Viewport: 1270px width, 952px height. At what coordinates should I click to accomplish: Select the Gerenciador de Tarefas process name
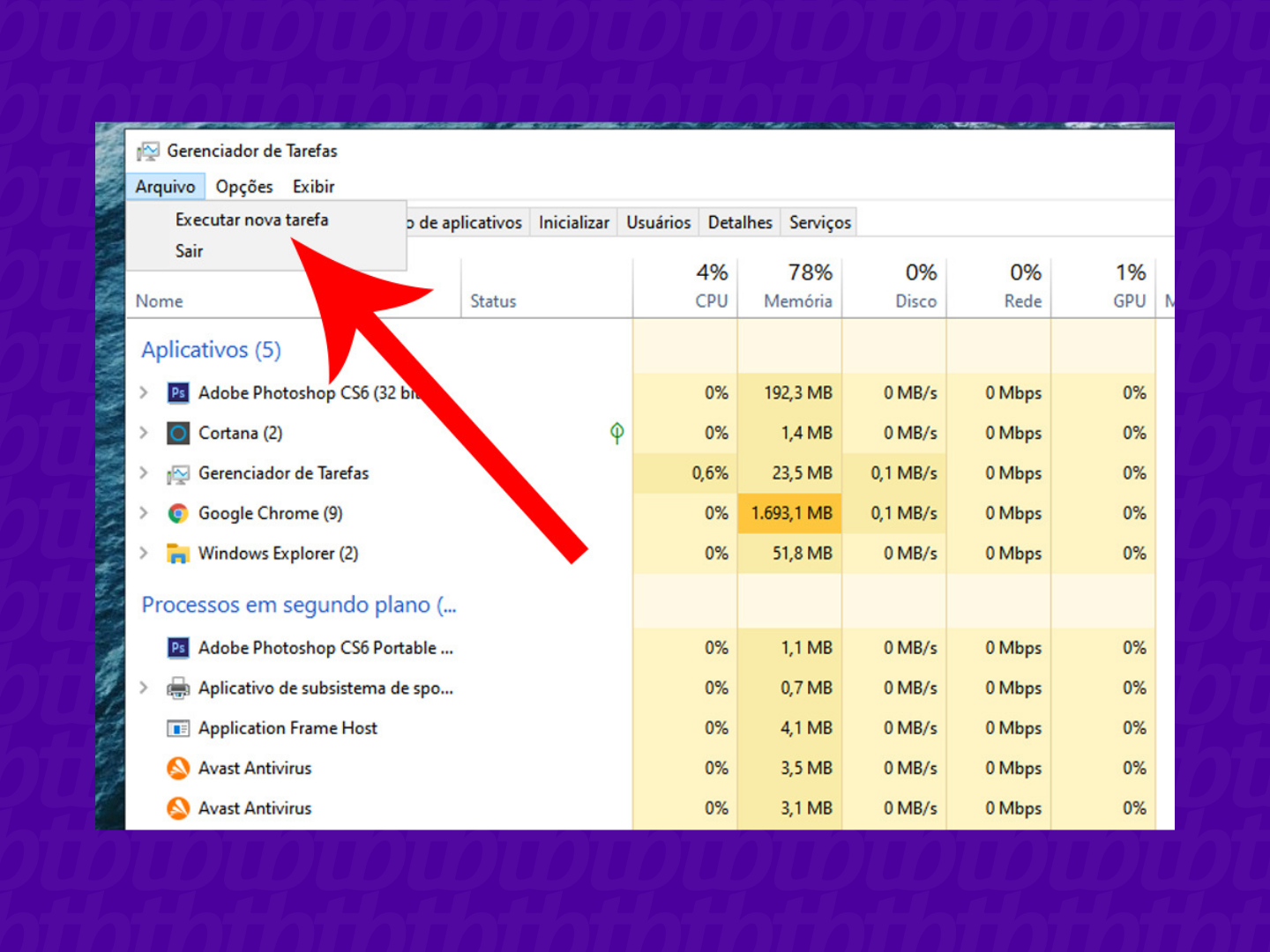[x=284, y=473]
